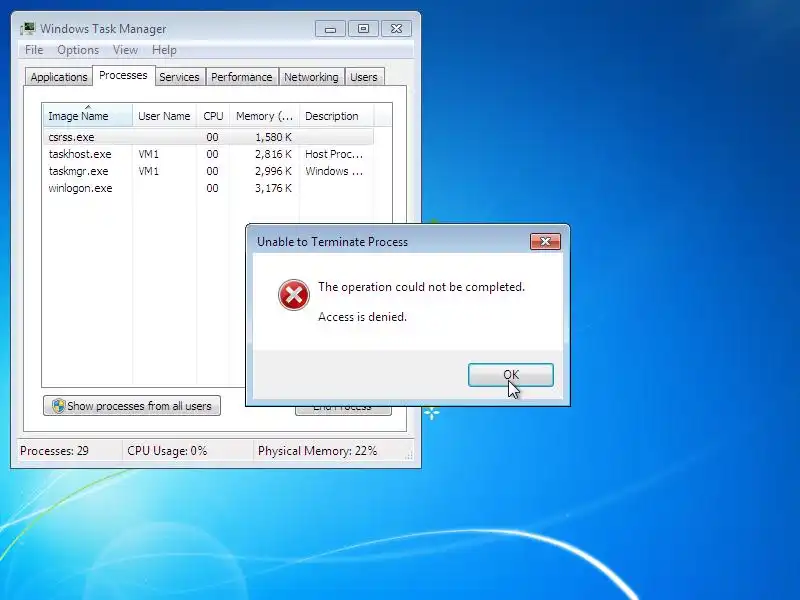Close the Unable to Terminate Process dialog

(x=545, y=241)
